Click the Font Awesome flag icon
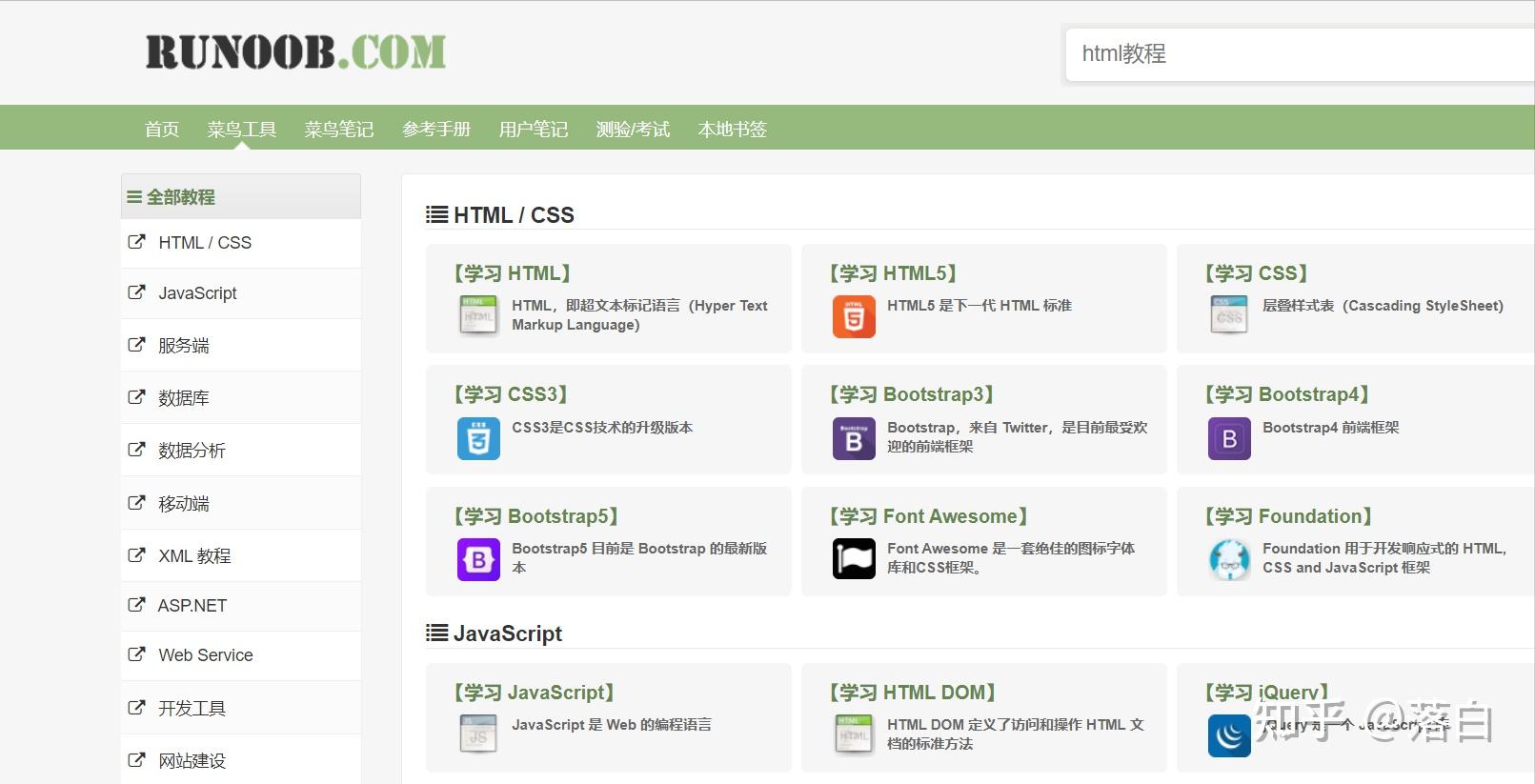This screenshot has width=1535, height=784. pyautogui.click(x=854, y=559)
